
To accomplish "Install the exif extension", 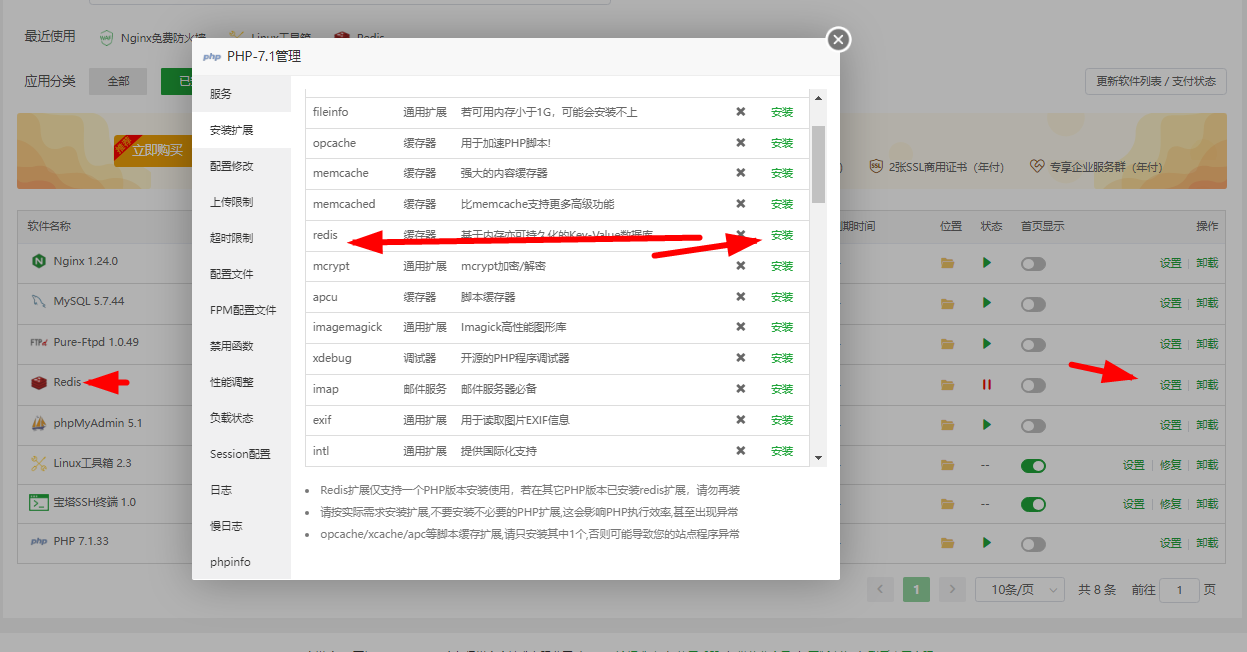I will tap(782, 420).
